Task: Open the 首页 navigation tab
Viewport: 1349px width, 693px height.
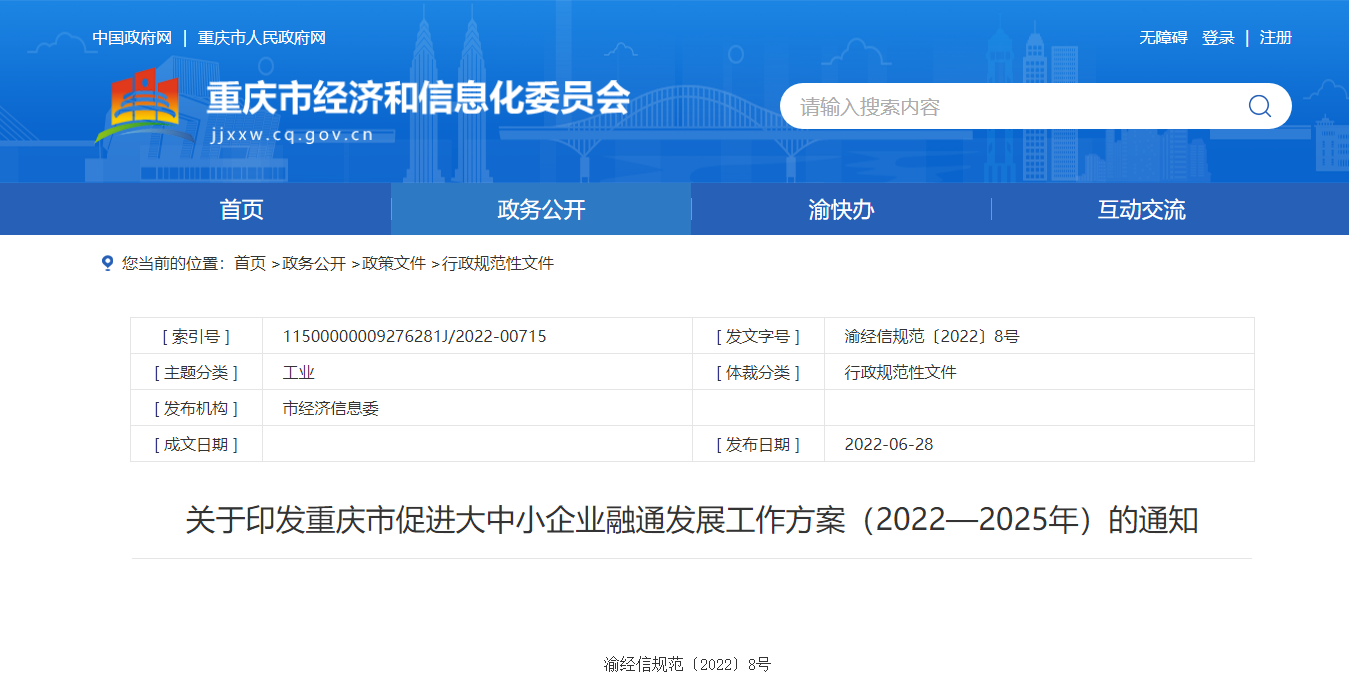Action: coord(241,210)
